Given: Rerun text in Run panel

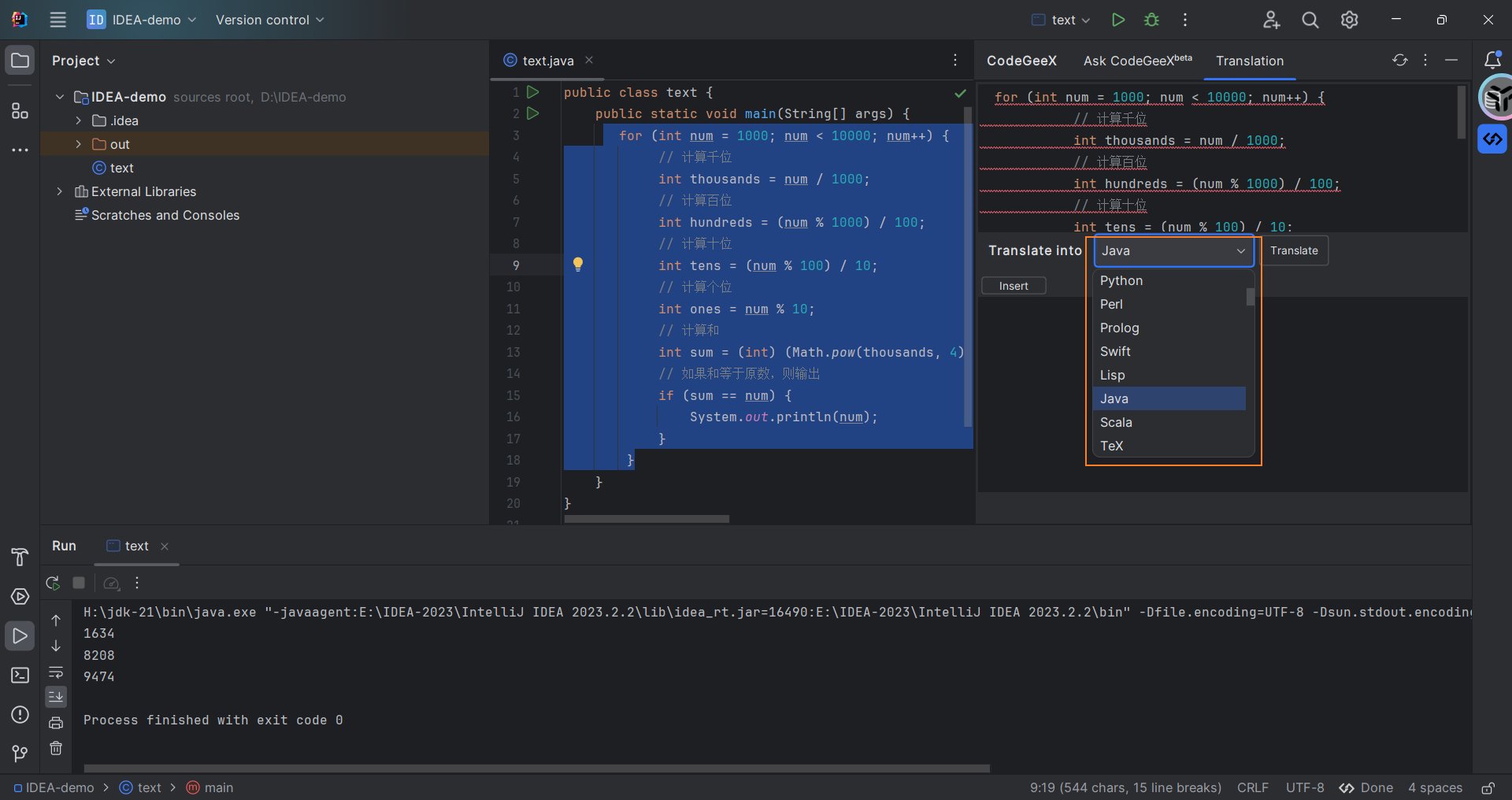Looking at the screenshot, I should coord(53,583).
